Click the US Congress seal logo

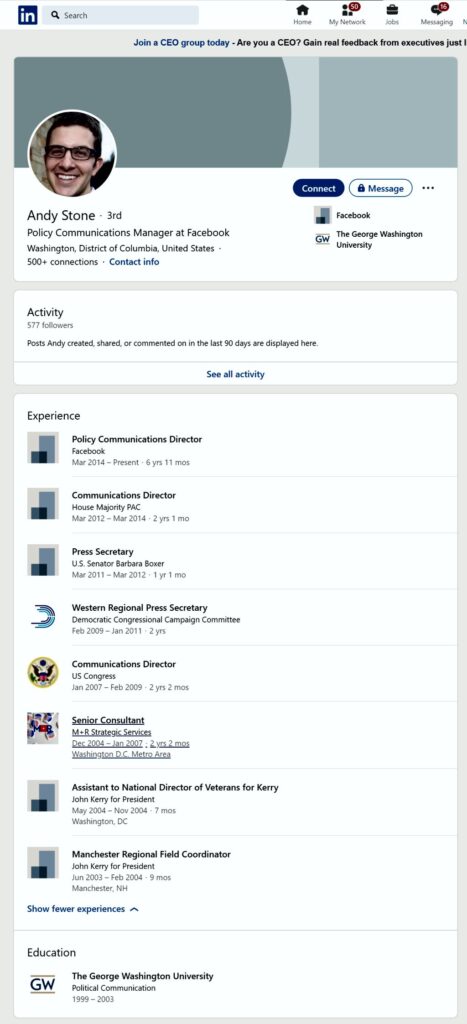pyautogui.click(x=43, y=672)
